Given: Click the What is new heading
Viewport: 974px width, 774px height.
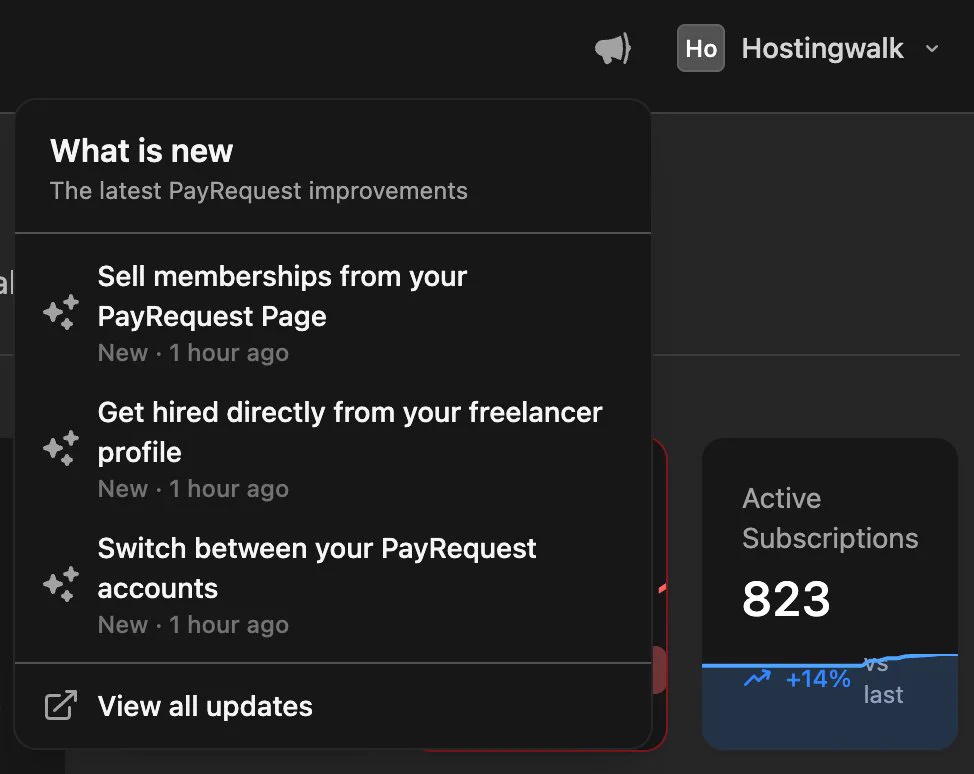Looking at the screenshot, I should click(142, 151).
